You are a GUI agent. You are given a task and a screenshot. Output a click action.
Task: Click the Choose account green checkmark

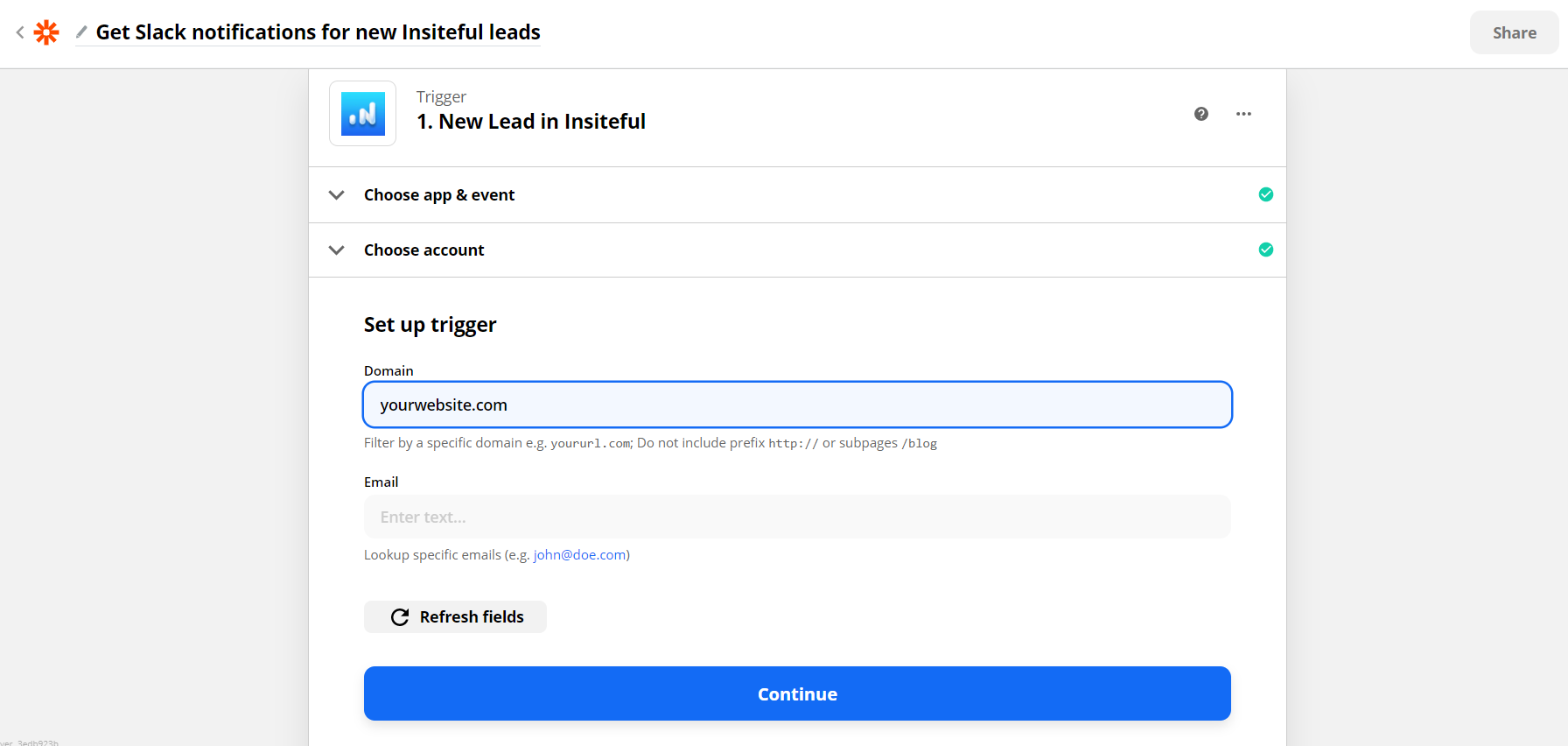click(x=1266, y=250)
